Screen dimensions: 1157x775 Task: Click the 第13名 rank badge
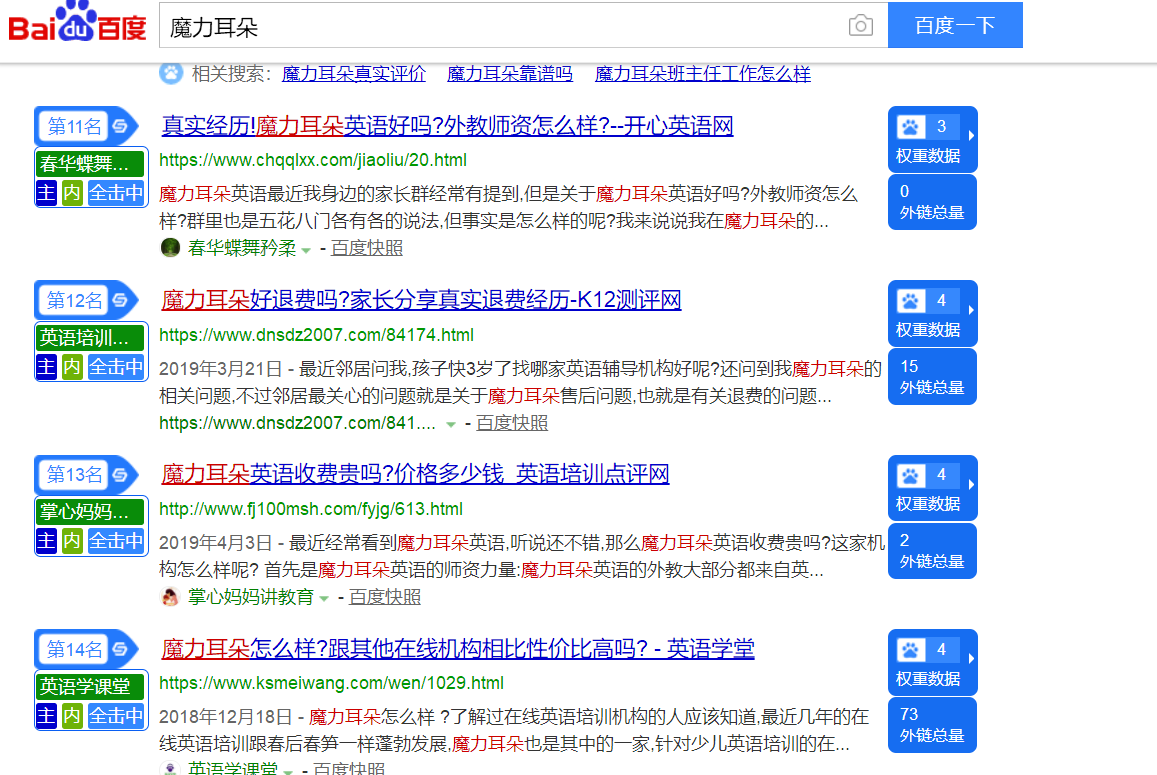pos(87,475)
